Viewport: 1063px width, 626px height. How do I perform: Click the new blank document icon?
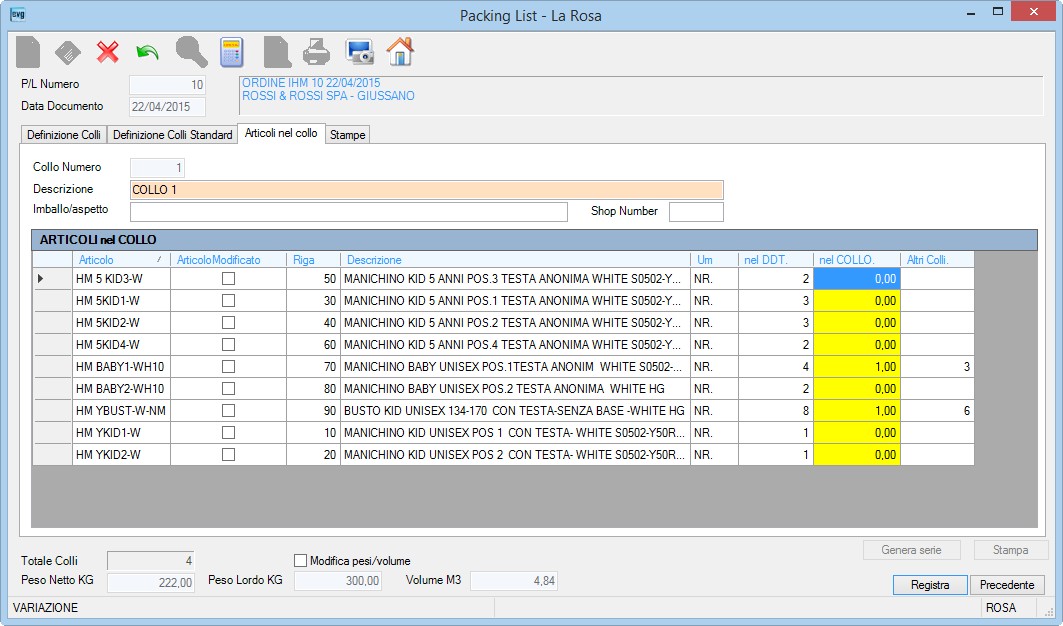(x=28, y=52)
